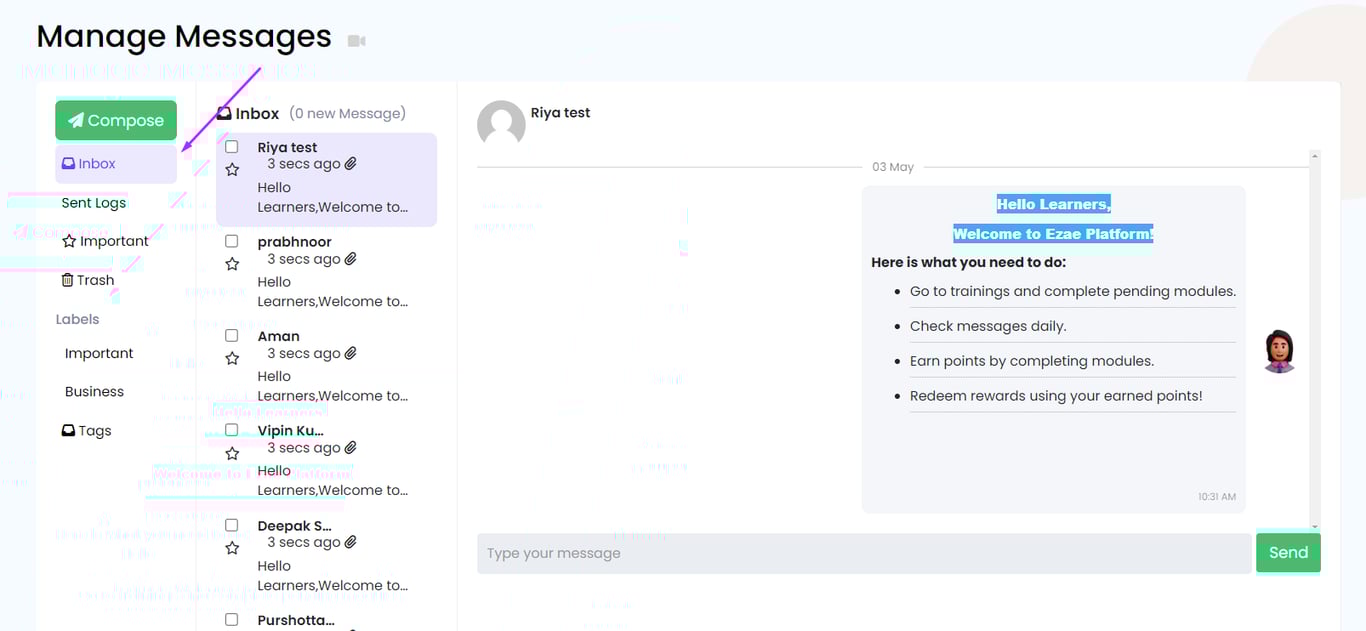Open the Inbox folder in sidebar
The image size is (1366, 631).
pyautogui.click(x=116, y=164)
